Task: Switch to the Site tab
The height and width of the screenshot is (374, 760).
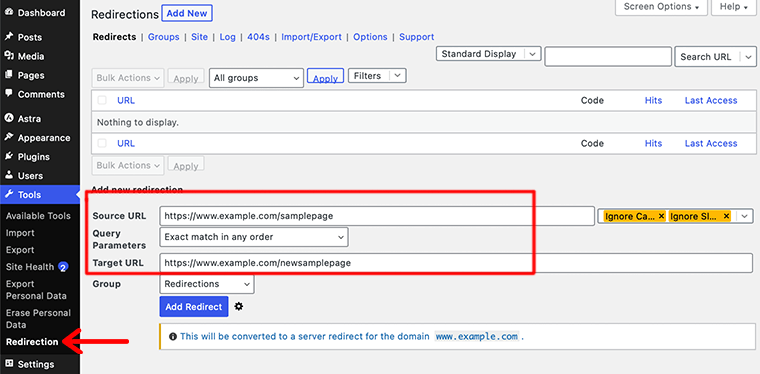Action: (x=199, y=37)
